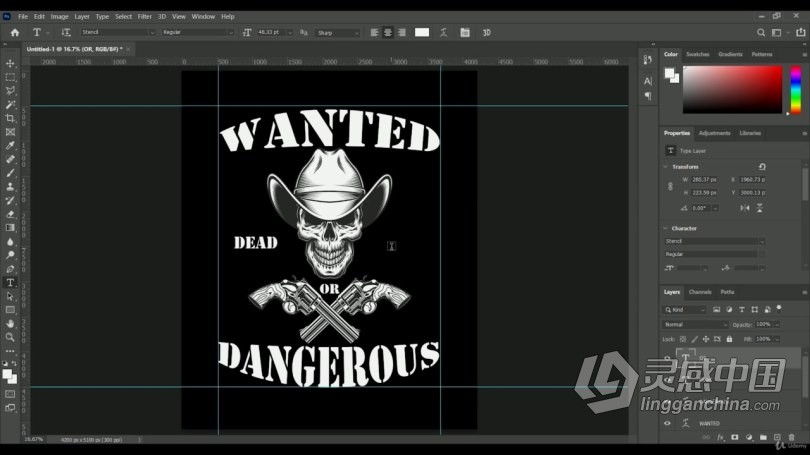Toggle the type layer filter
Viewport: 810px width, 455px height.
(x=742, y=310)
